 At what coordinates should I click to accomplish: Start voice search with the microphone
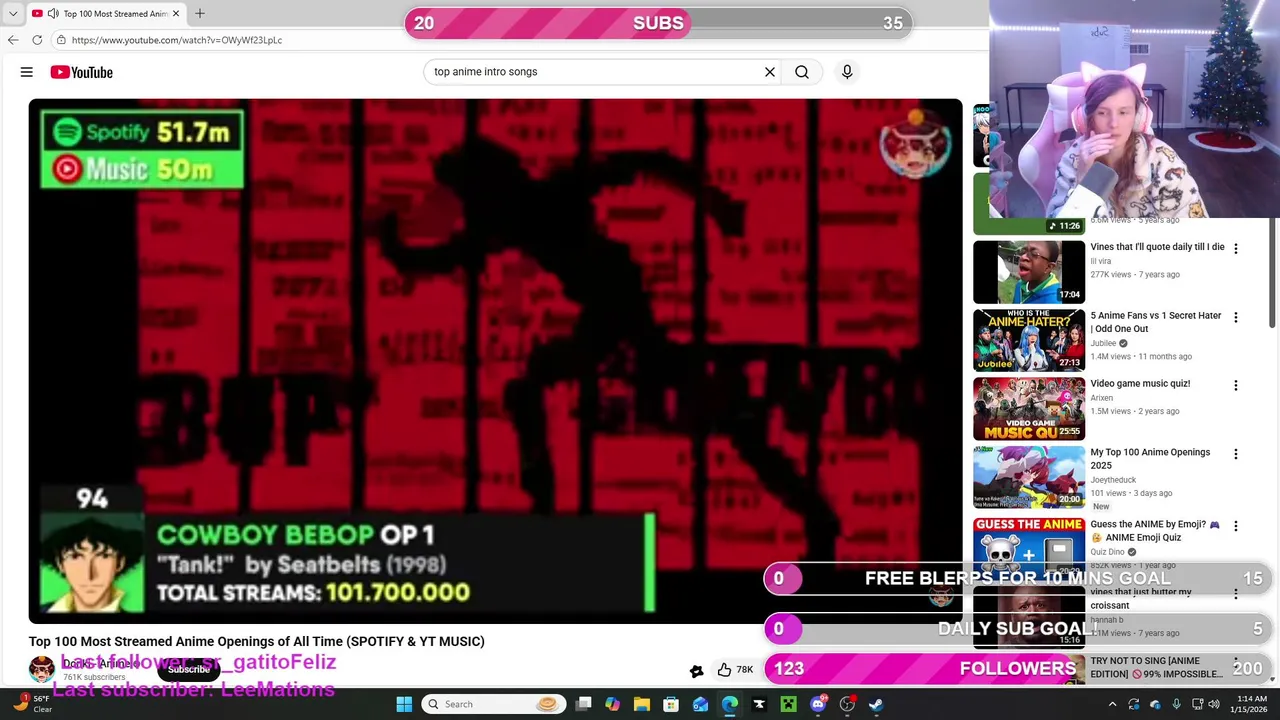click(x=847, y=72)
